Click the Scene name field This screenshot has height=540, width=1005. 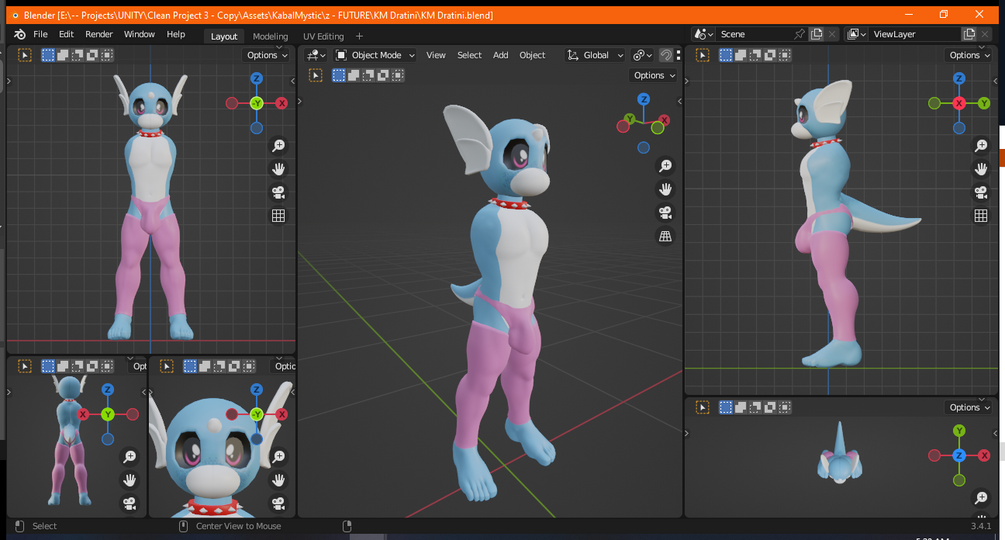[754, 35]
